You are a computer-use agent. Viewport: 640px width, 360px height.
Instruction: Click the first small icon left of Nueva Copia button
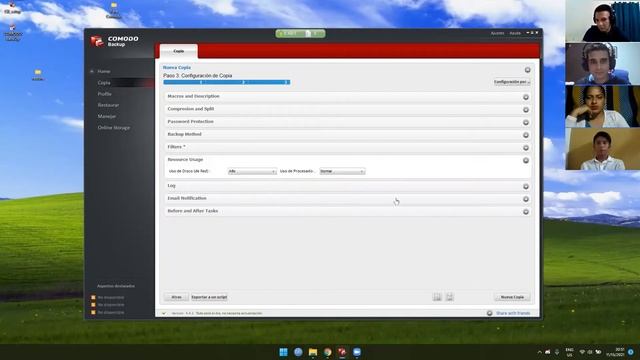point(437,297)
